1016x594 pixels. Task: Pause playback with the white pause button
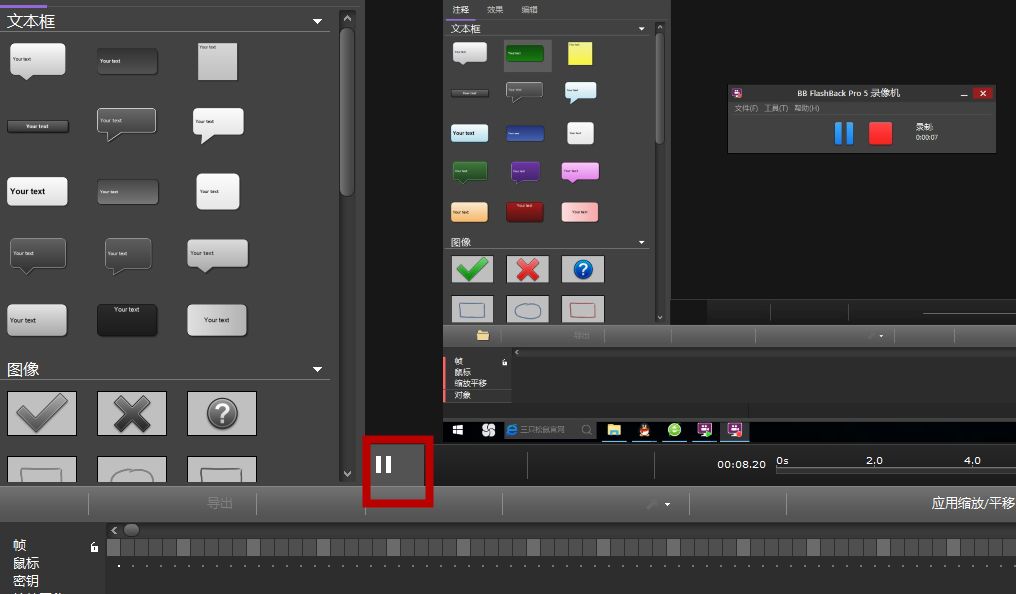384,464
